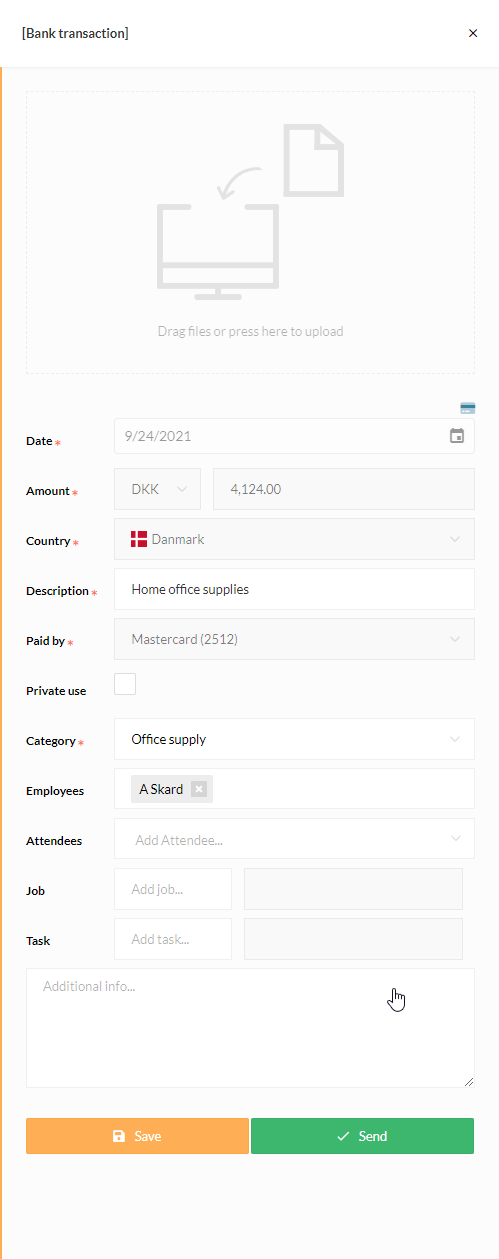The height and width of the screenshot is (1259, 499).
Task: Expand the Category dropdown for Office supply
Action: click(x=295, y=739)
